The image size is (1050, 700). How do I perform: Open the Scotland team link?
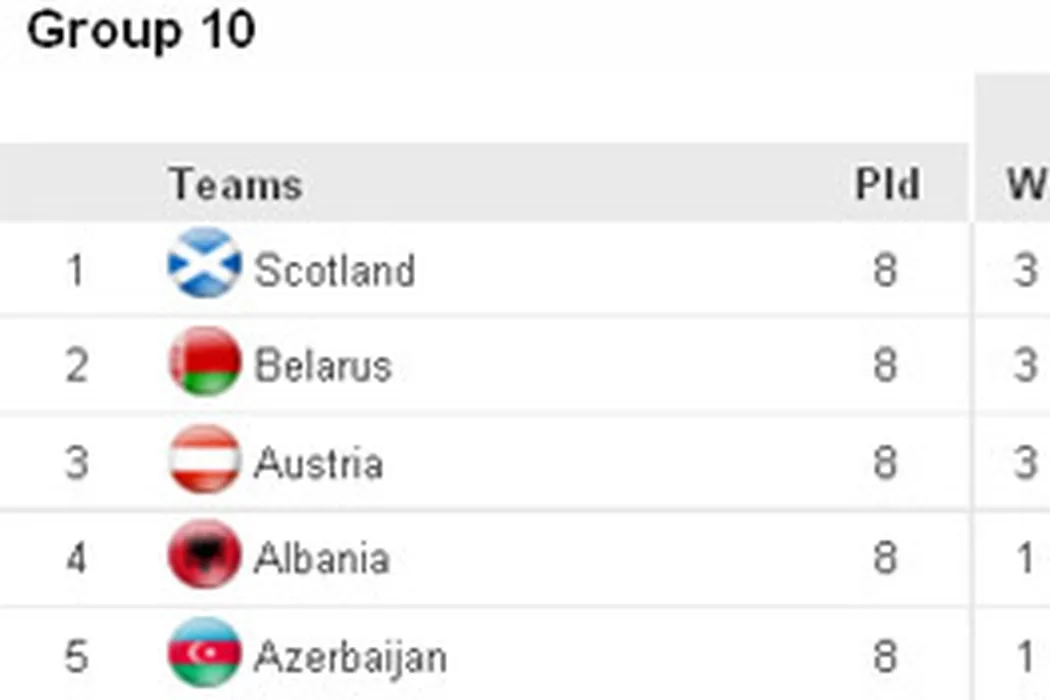coord(334,270)
